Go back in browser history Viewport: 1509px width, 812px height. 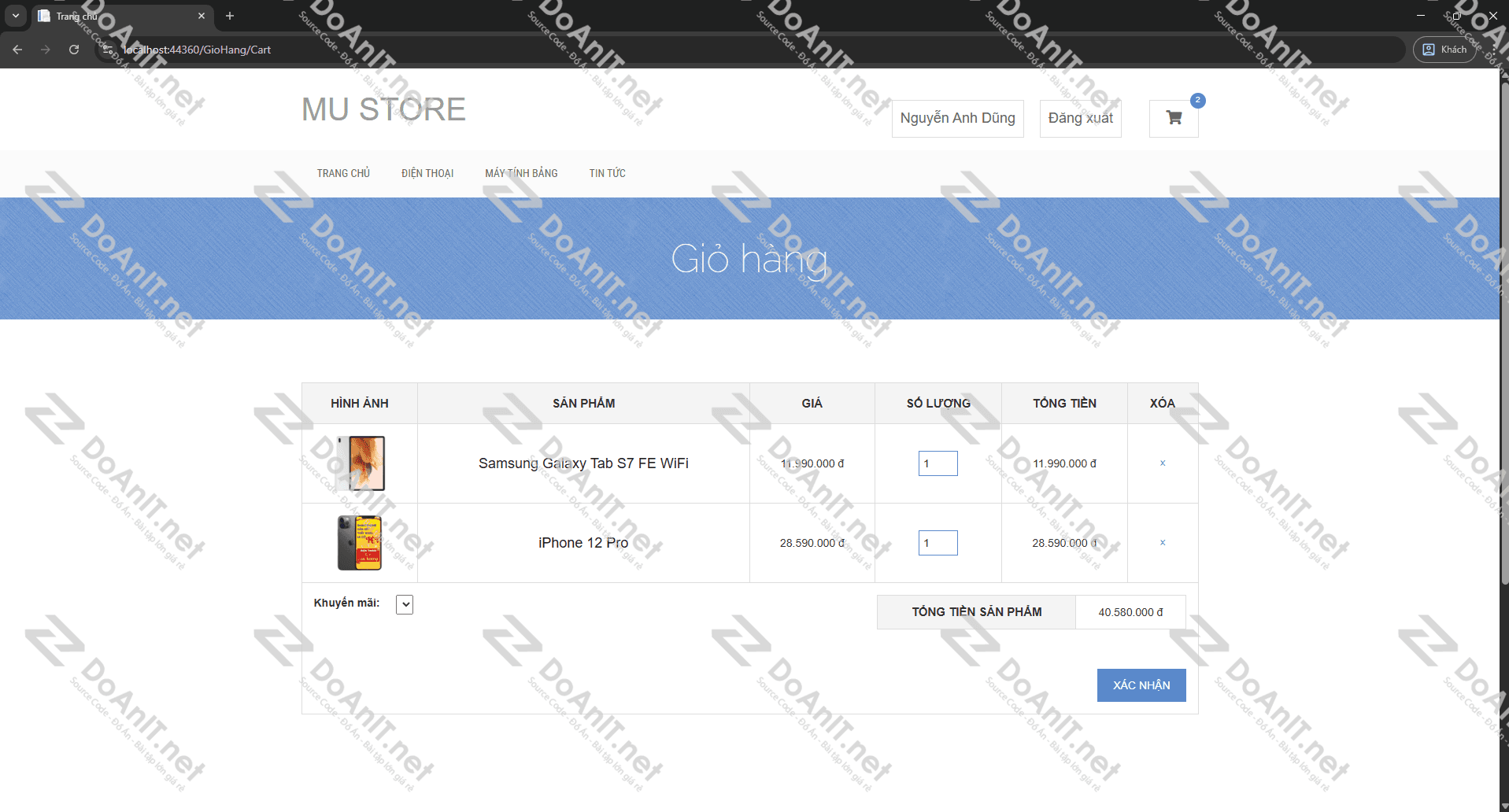point(17,50)
